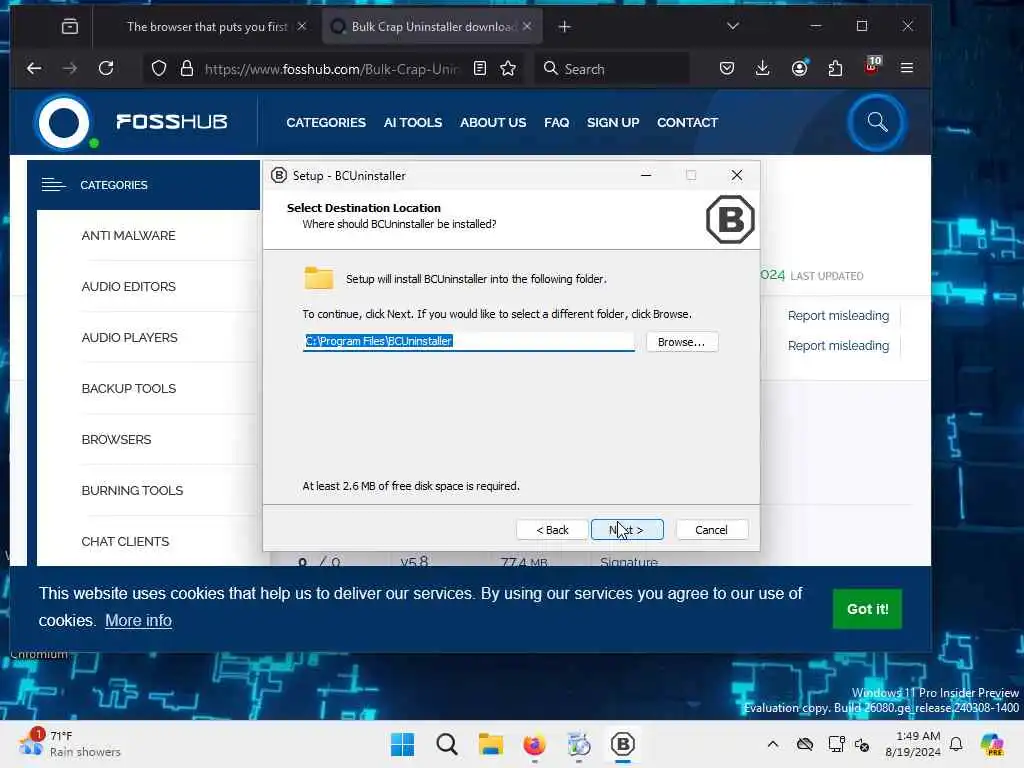Click the FossHub round search icon
Viewport: 1024px width, 768px height.
(877, 122)
